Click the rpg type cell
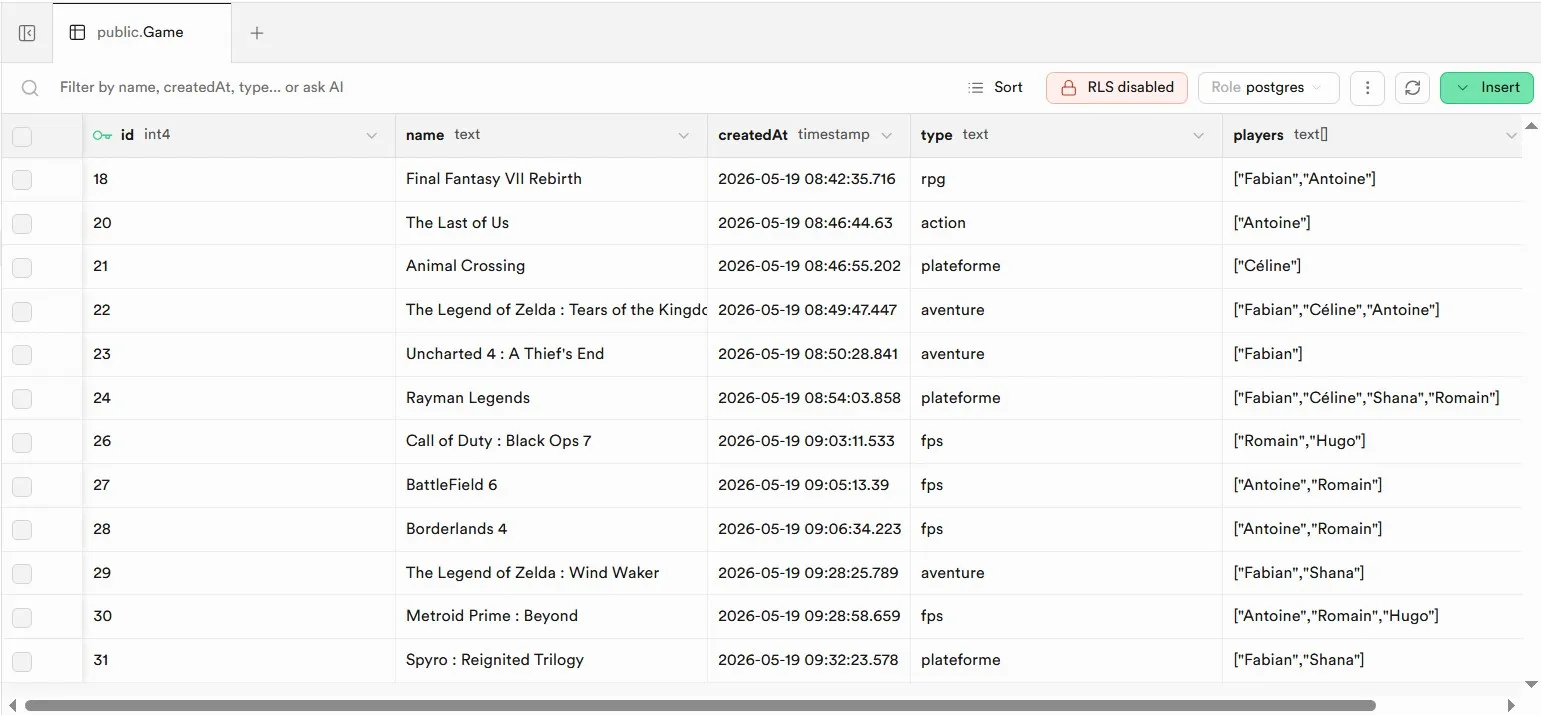The height and width of the screenshot is (715, 1541). click(x=1066, y=179)
